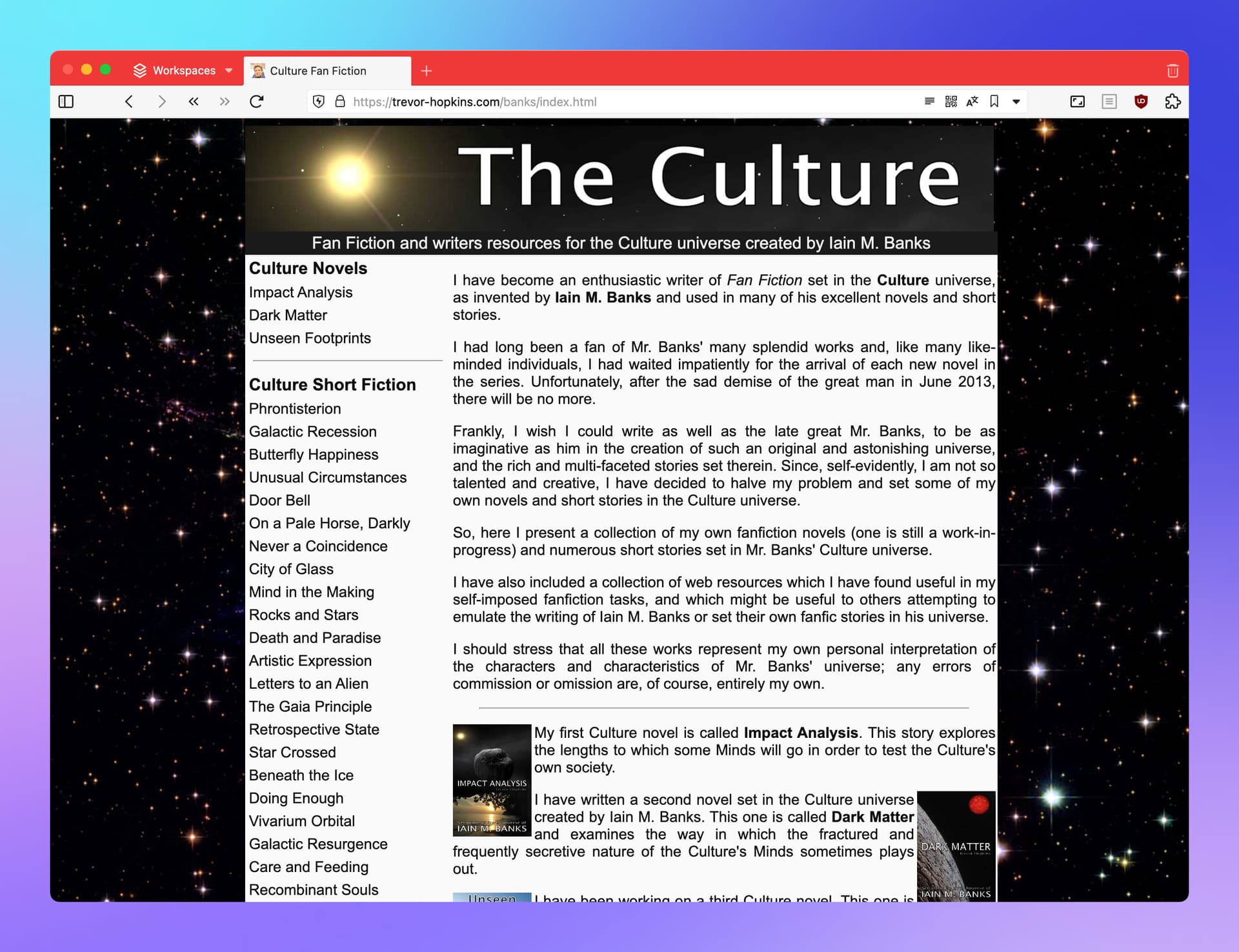This screenshot has height=952, width=1239.
Task: Click the fast forward navigation arrows
Action: click(224, 101)
